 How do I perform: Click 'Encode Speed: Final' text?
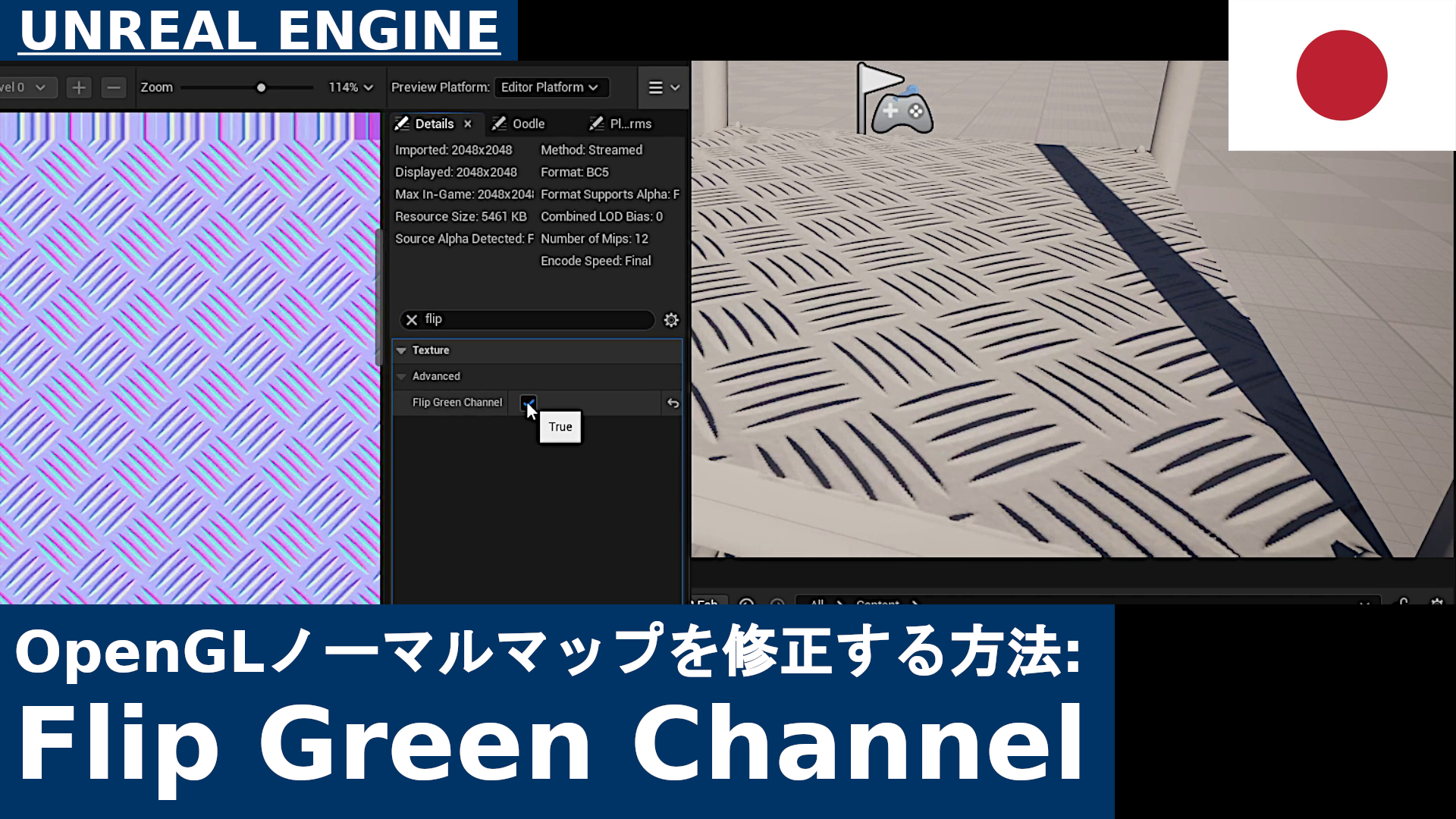click(596, 261)
